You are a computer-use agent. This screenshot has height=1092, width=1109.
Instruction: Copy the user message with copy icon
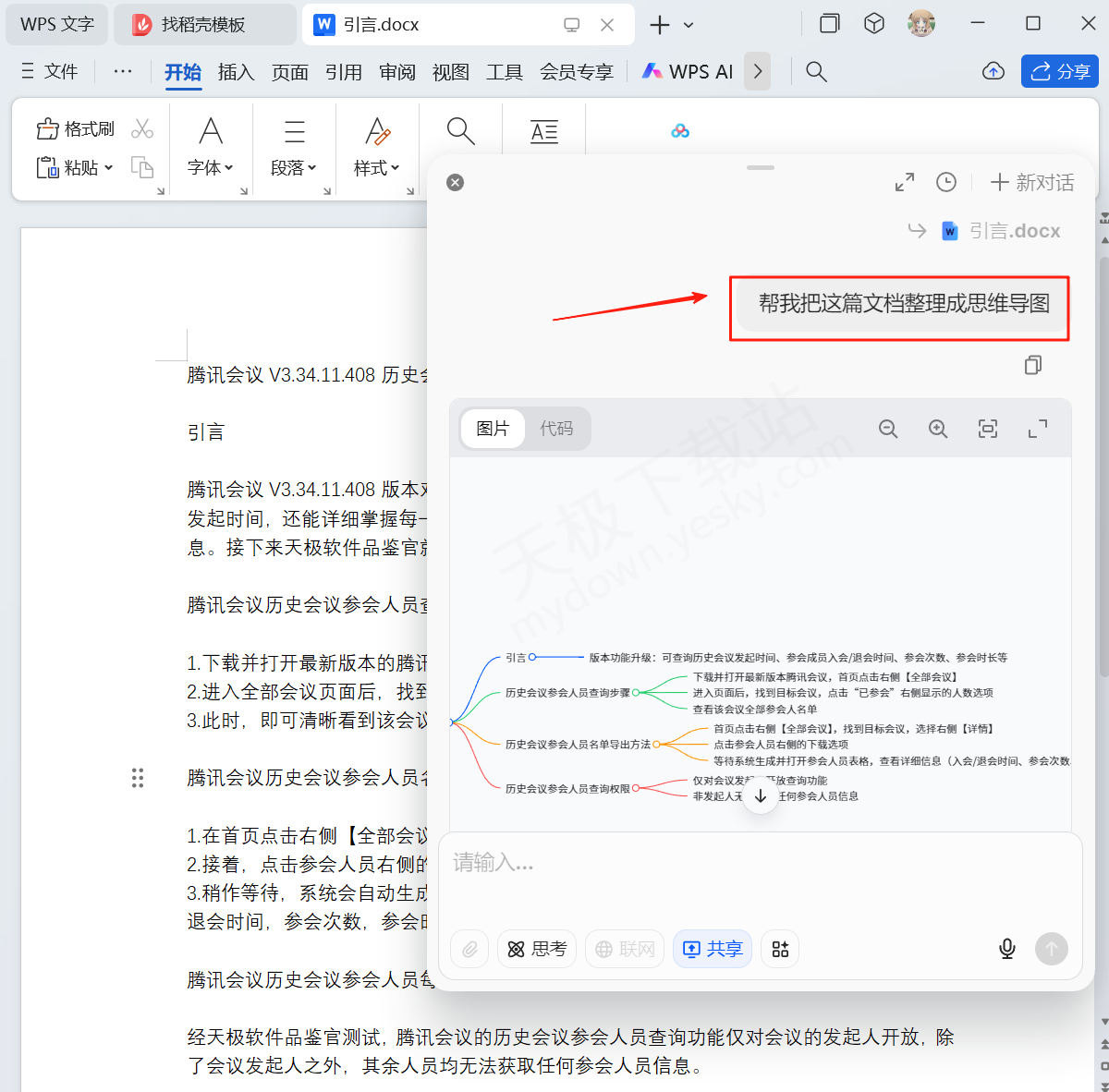click(x=1033, y=365)
